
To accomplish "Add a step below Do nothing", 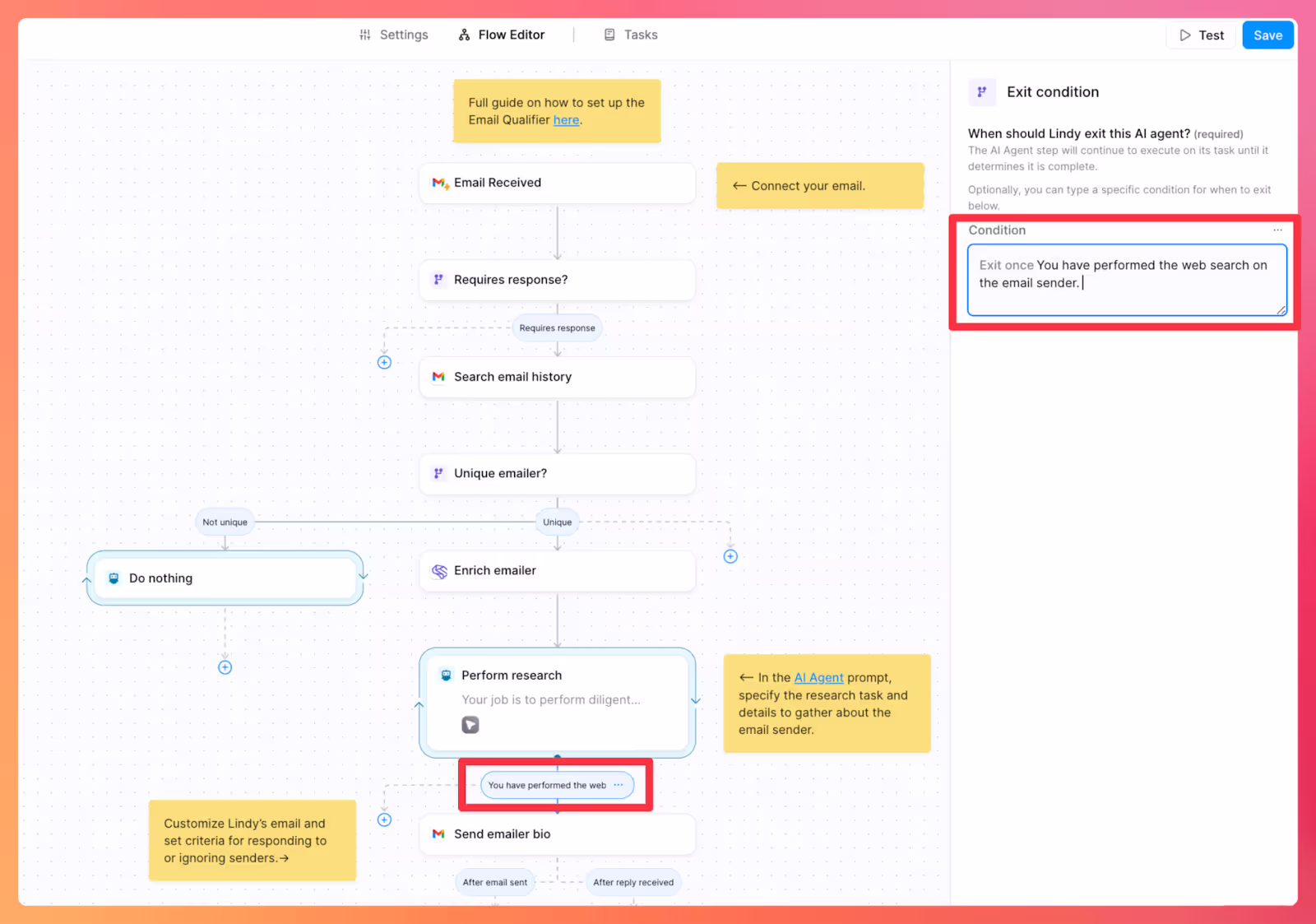I will click(x=225, y=667).
